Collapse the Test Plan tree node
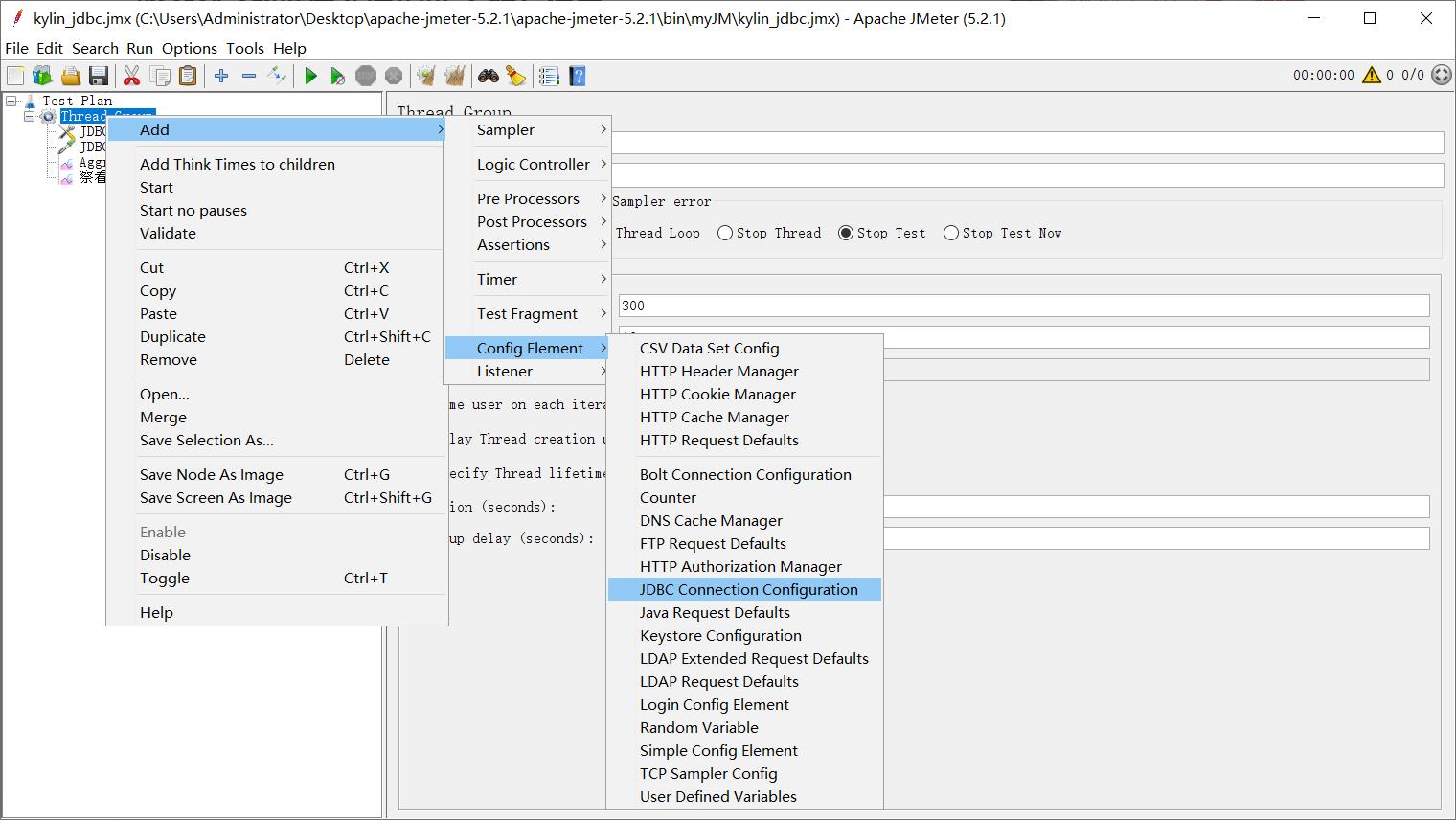The image size is (1456, 820). (11, 101)
